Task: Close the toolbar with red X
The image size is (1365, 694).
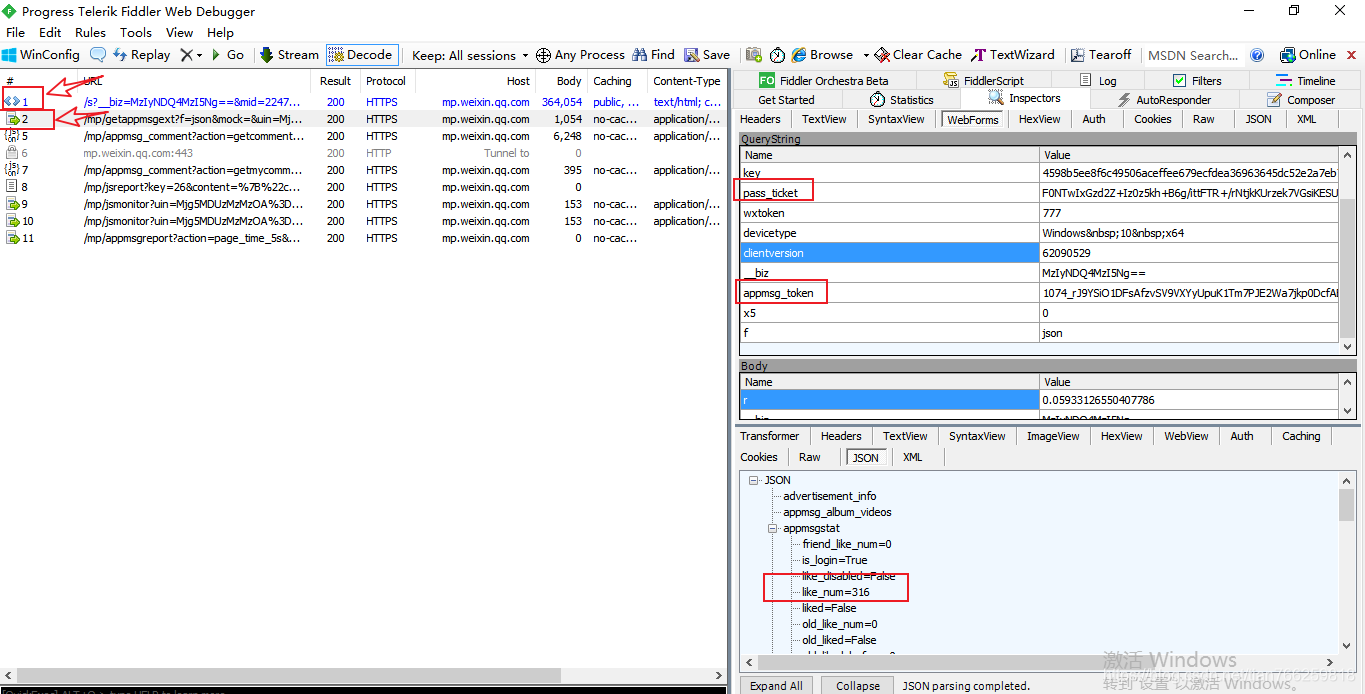Action: click(x=1352, y=55)
